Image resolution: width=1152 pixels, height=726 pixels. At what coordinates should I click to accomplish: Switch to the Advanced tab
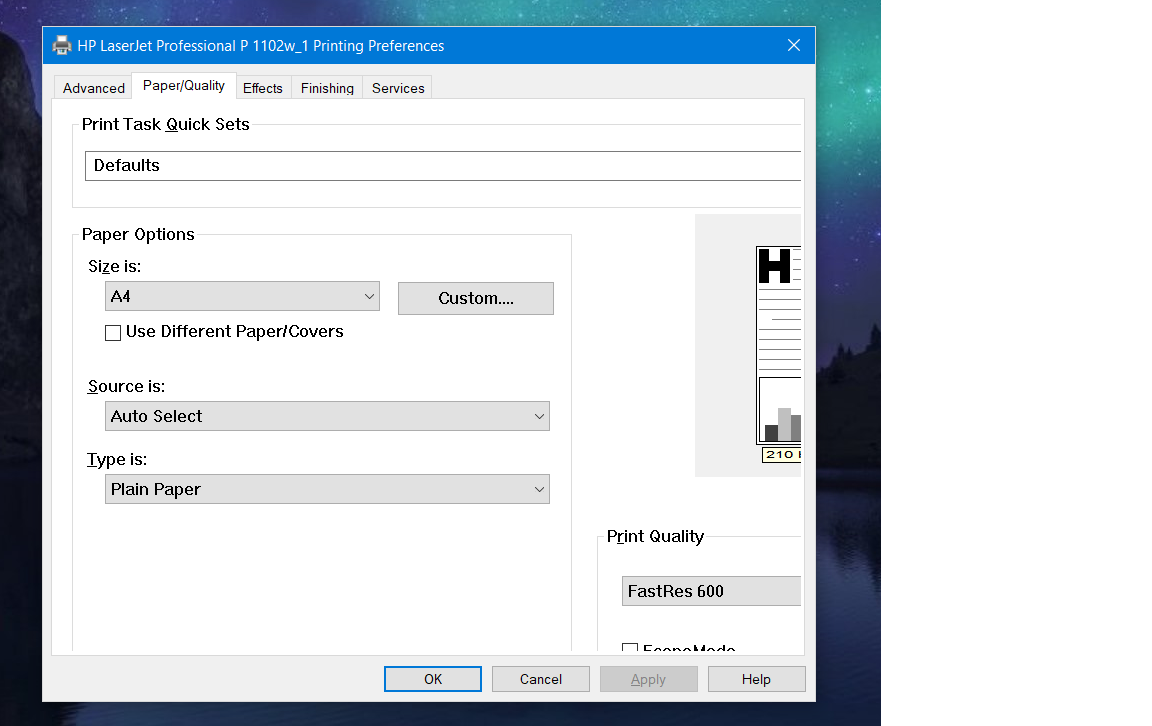pyautogui.click(x=93, y=88)
